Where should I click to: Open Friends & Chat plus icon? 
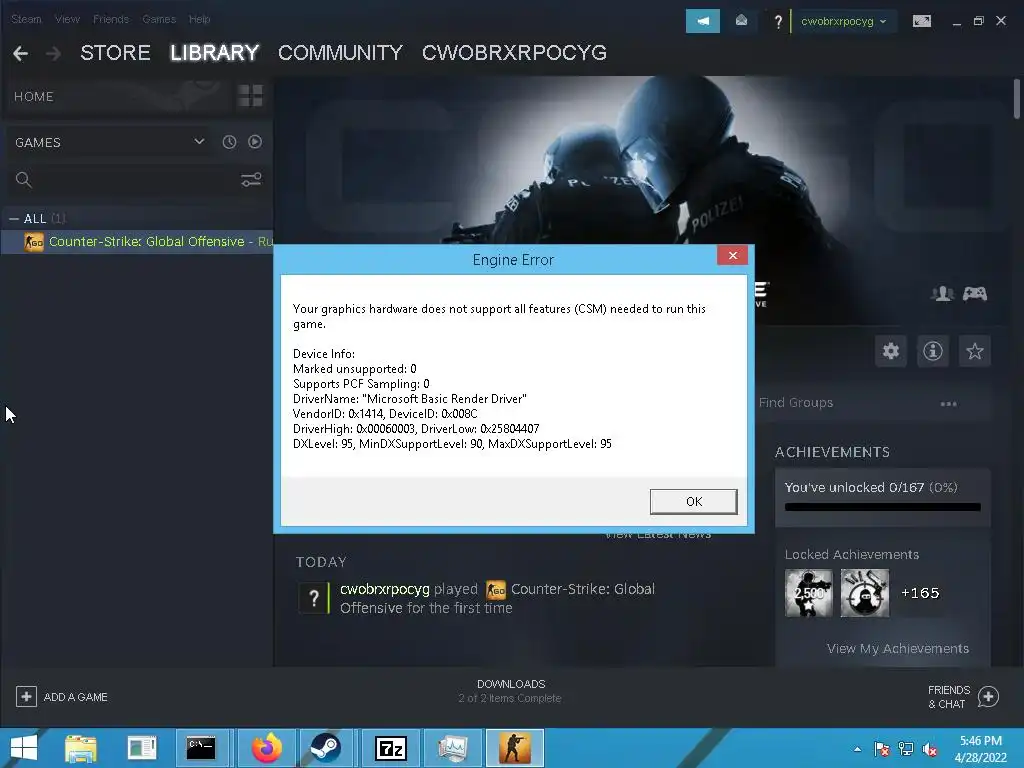coord(988,697)
